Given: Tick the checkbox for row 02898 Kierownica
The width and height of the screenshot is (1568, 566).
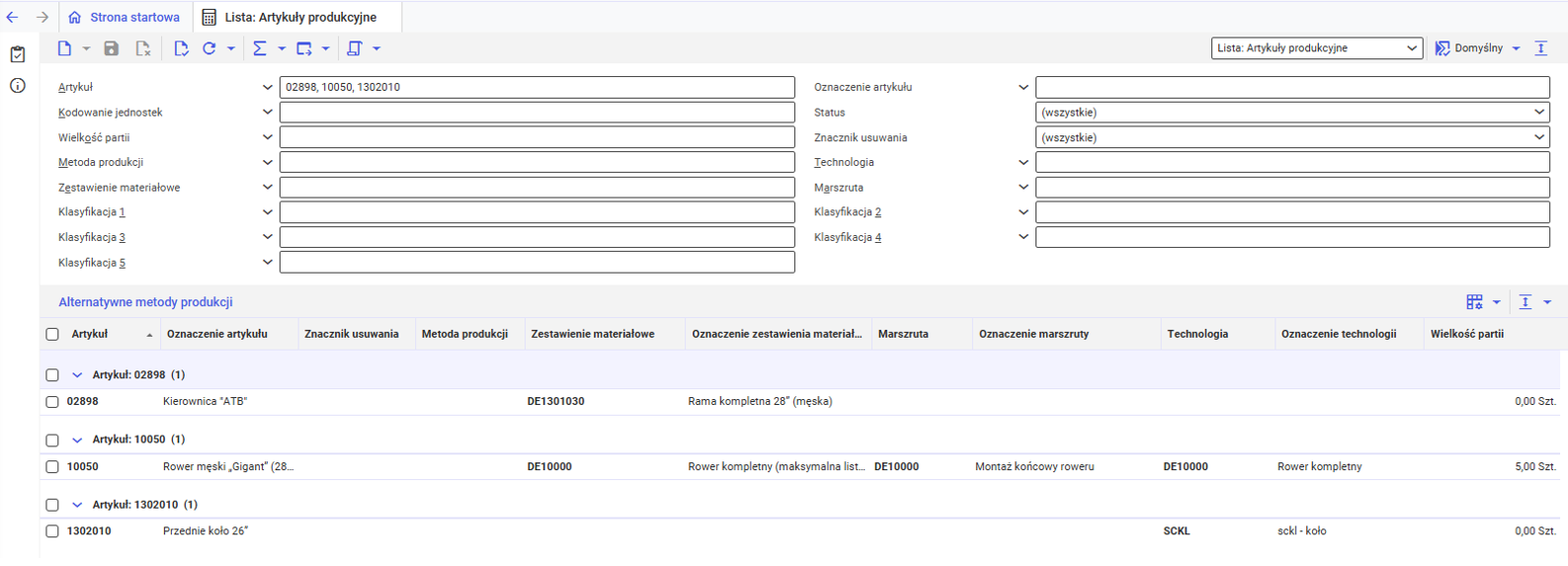Looking at the screenshot, I should pyautogui.click(x=52, y=402).
